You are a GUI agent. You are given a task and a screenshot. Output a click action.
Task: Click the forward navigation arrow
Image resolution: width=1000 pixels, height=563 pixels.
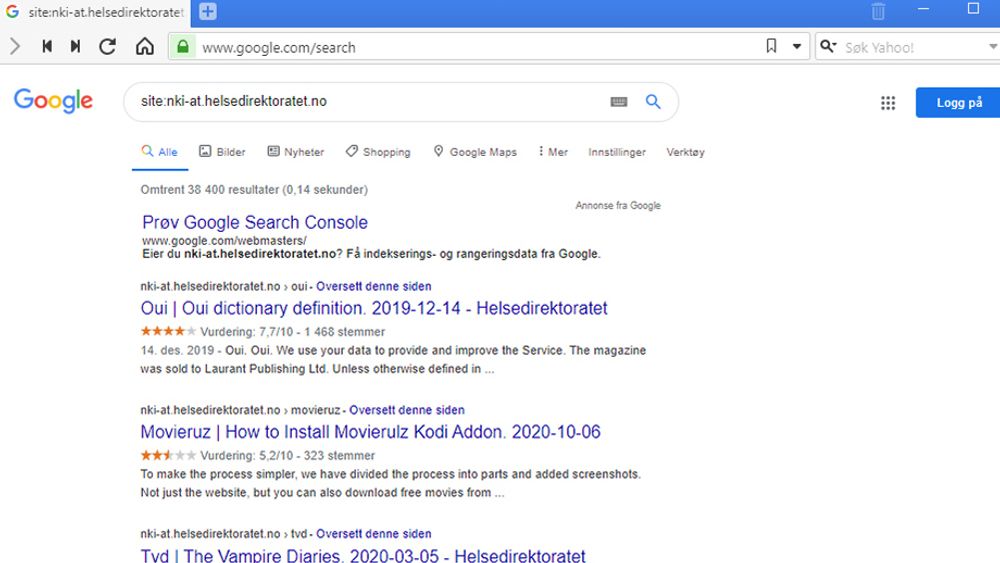(x=15, y=47)
